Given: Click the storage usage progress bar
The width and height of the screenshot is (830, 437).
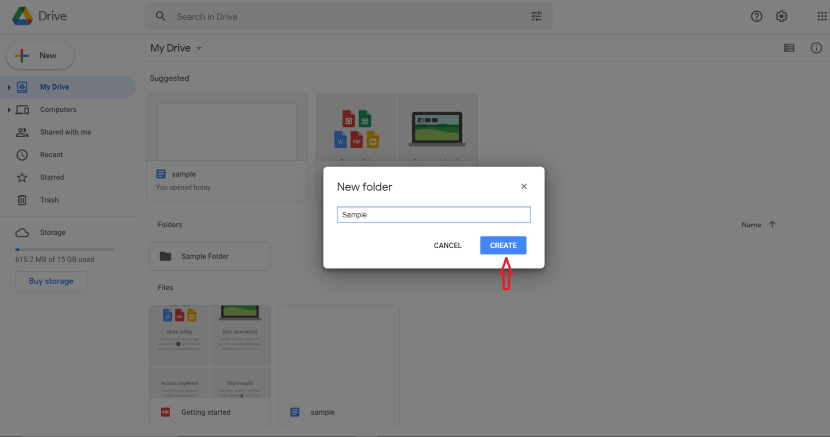Looking at the screenshot, I should (65, 249).
